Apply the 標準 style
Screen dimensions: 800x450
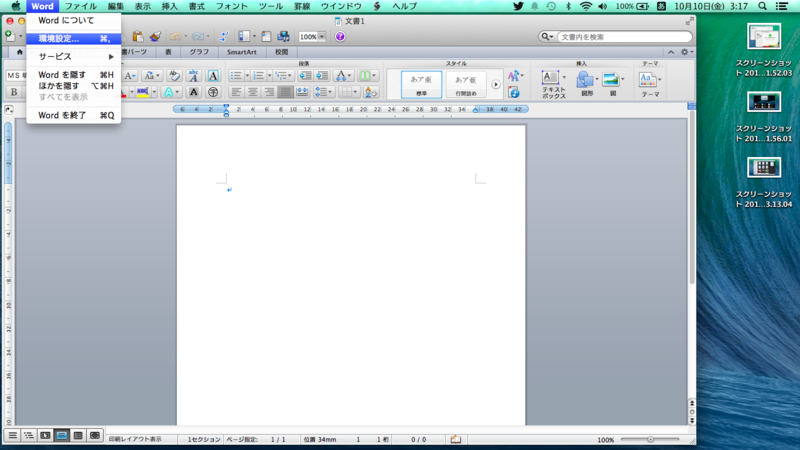tap(421, 84)
